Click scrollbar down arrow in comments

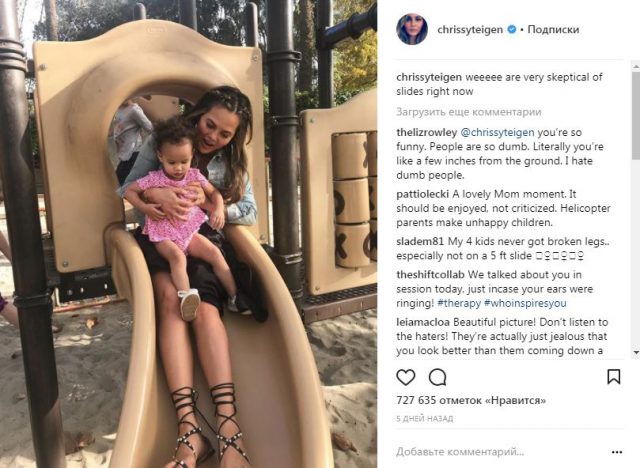click(x=636, y=352)
